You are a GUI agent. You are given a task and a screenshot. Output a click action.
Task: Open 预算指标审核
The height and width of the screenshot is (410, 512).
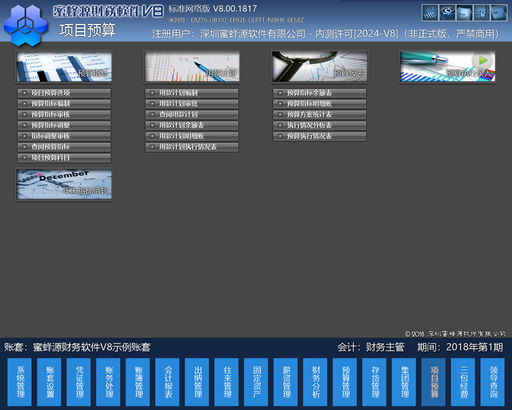click(64, 115)
